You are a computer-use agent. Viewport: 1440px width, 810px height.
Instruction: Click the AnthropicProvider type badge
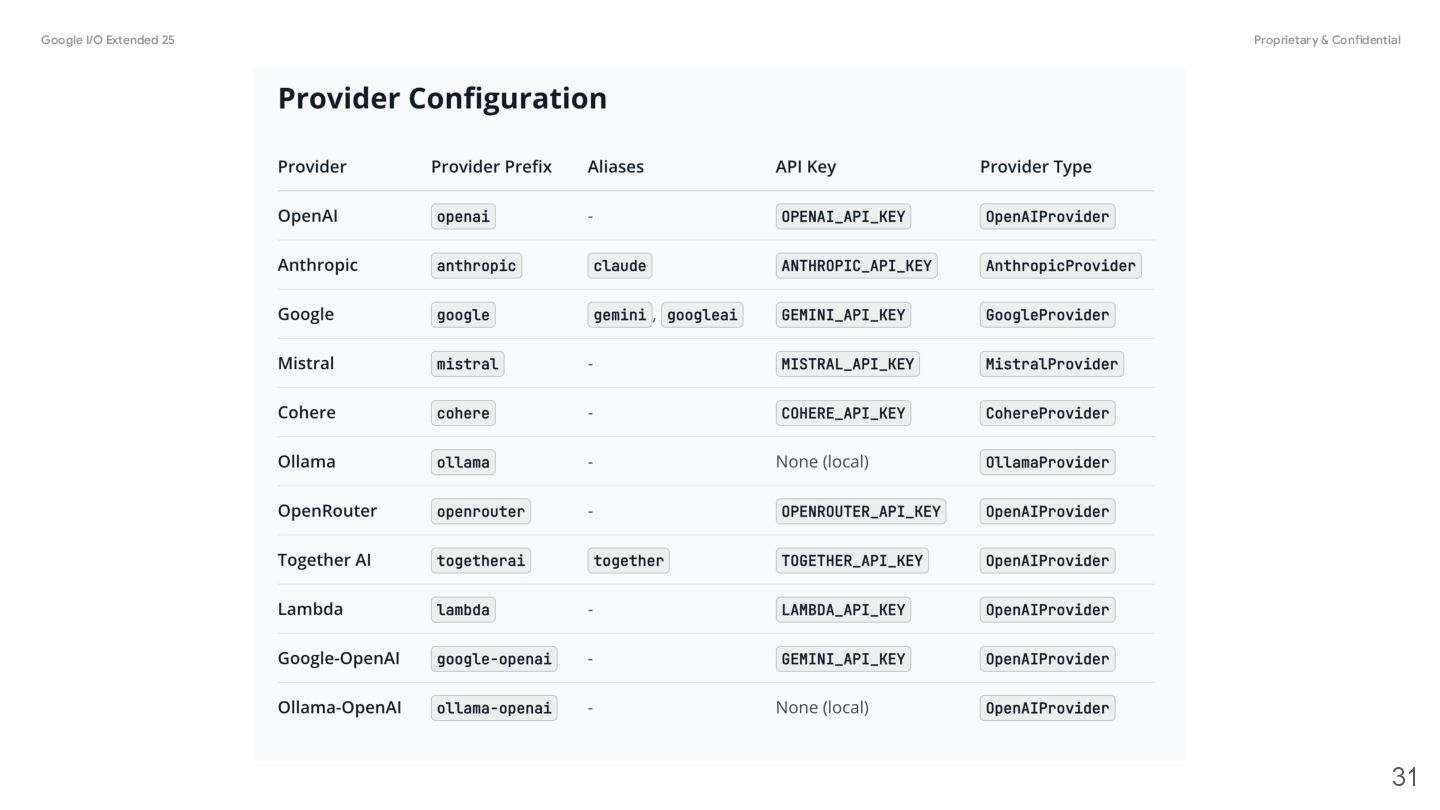click(x=1060, y=265)
